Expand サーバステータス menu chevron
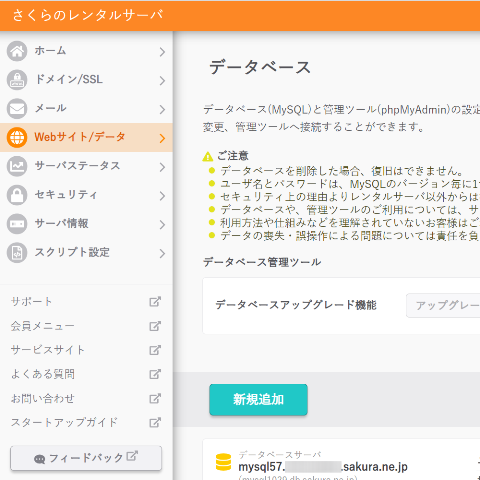 tap(162, 167)
